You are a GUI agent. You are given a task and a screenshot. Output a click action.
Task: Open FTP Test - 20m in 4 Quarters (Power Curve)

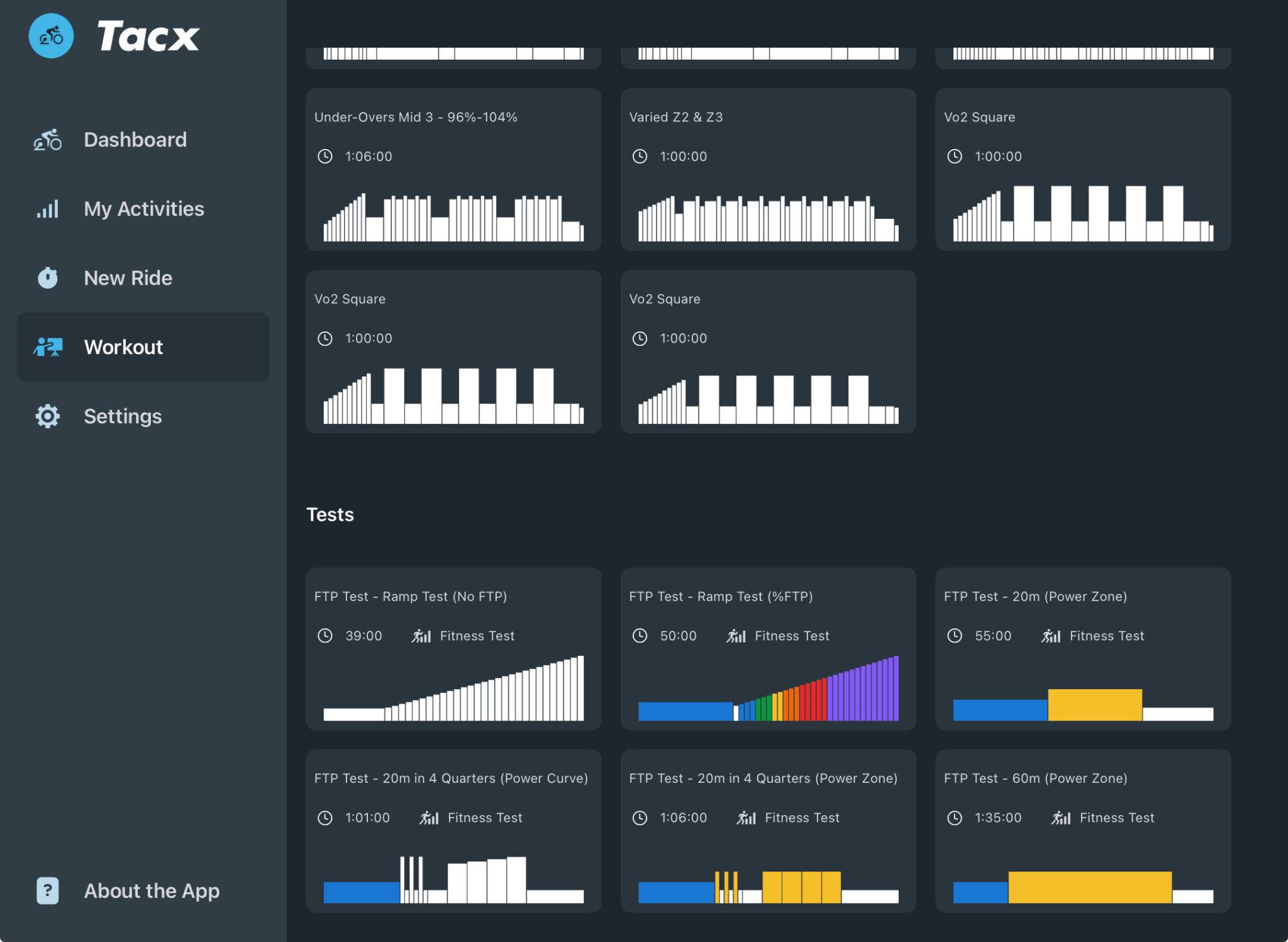coord(453,830)
